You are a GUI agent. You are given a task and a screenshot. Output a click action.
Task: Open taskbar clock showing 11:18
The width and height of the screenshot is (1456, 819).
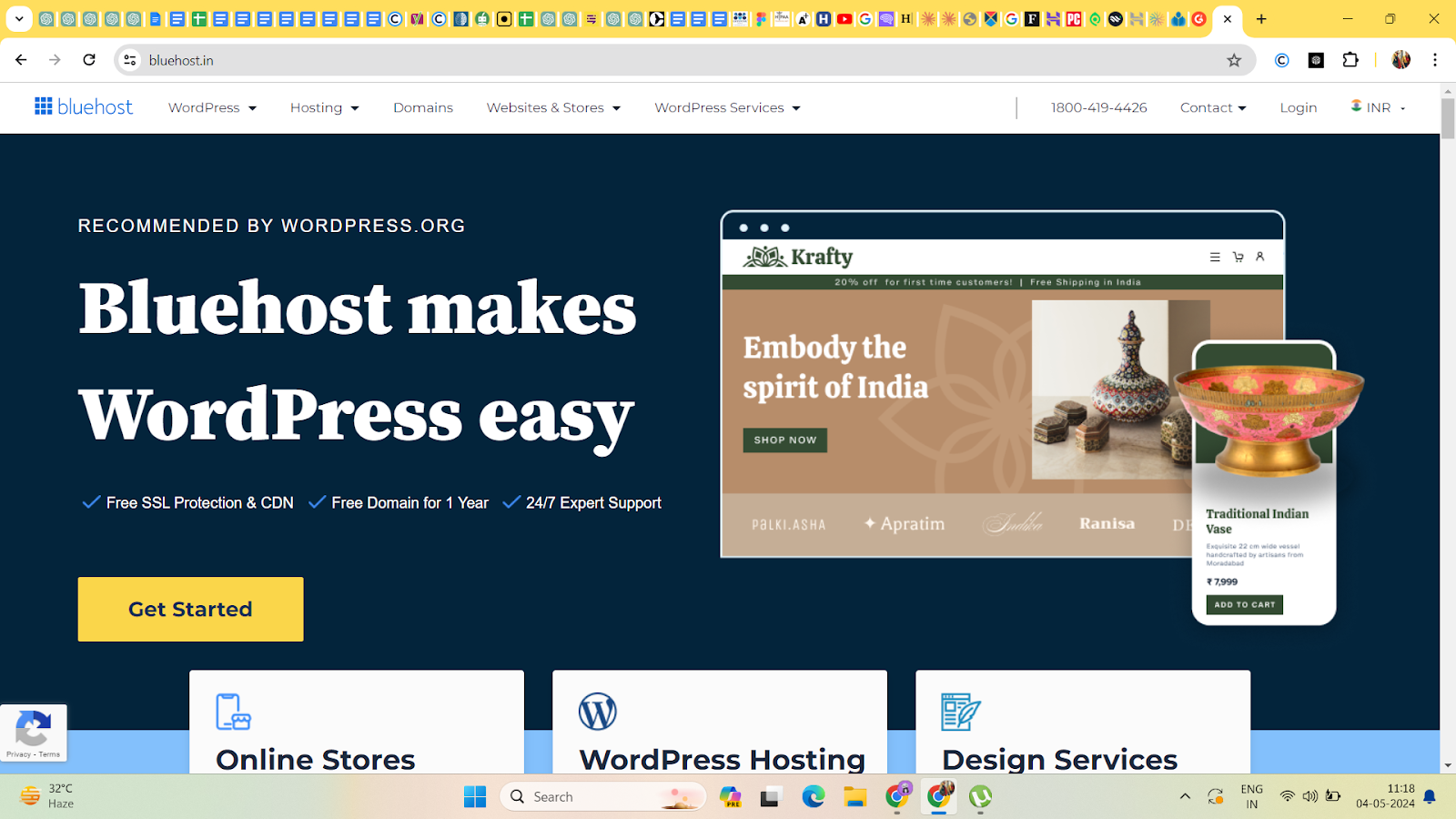pyautogui.click(x=1385, y=796)
